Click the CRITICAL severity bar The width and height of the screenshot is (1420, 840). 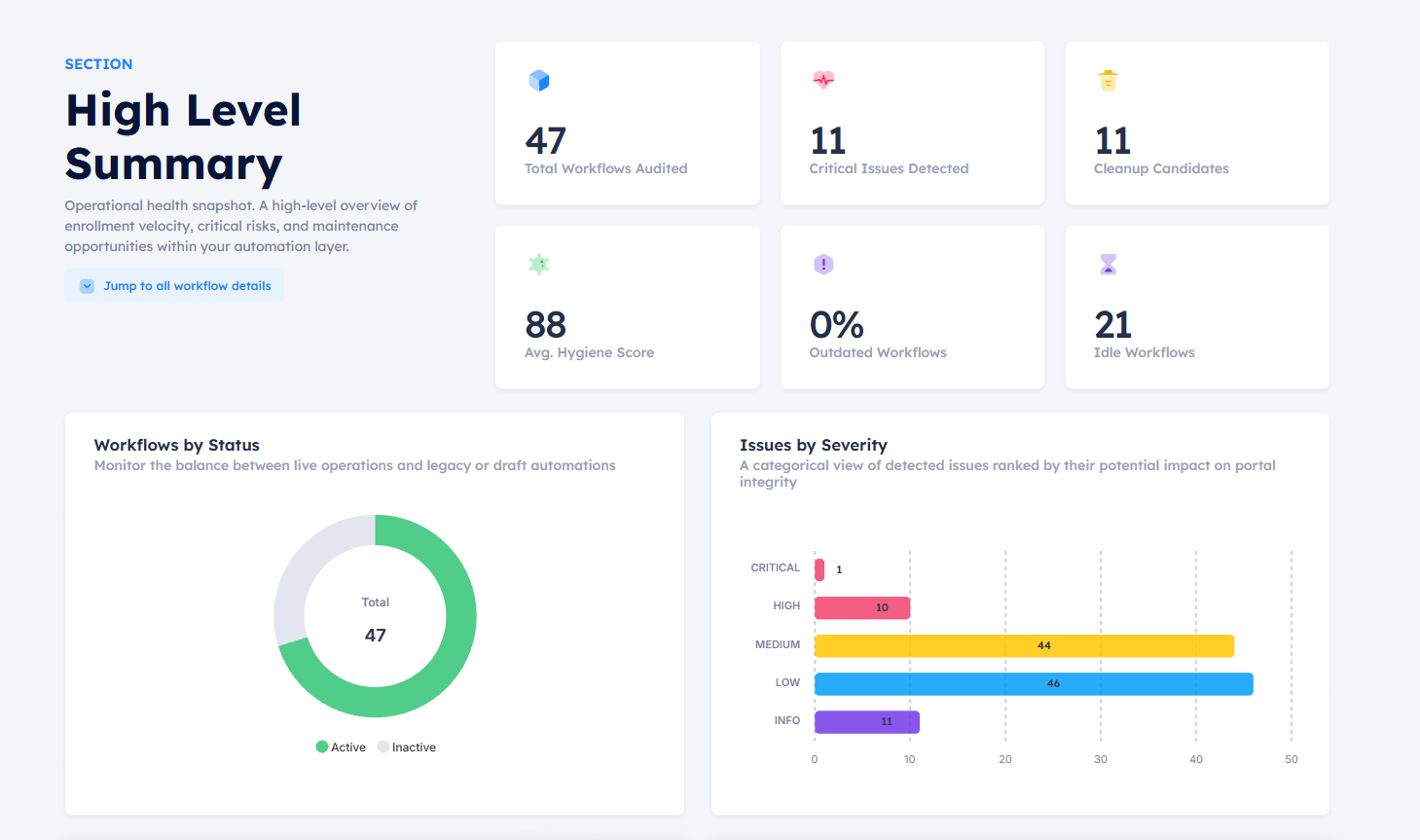tap(819, 568)
